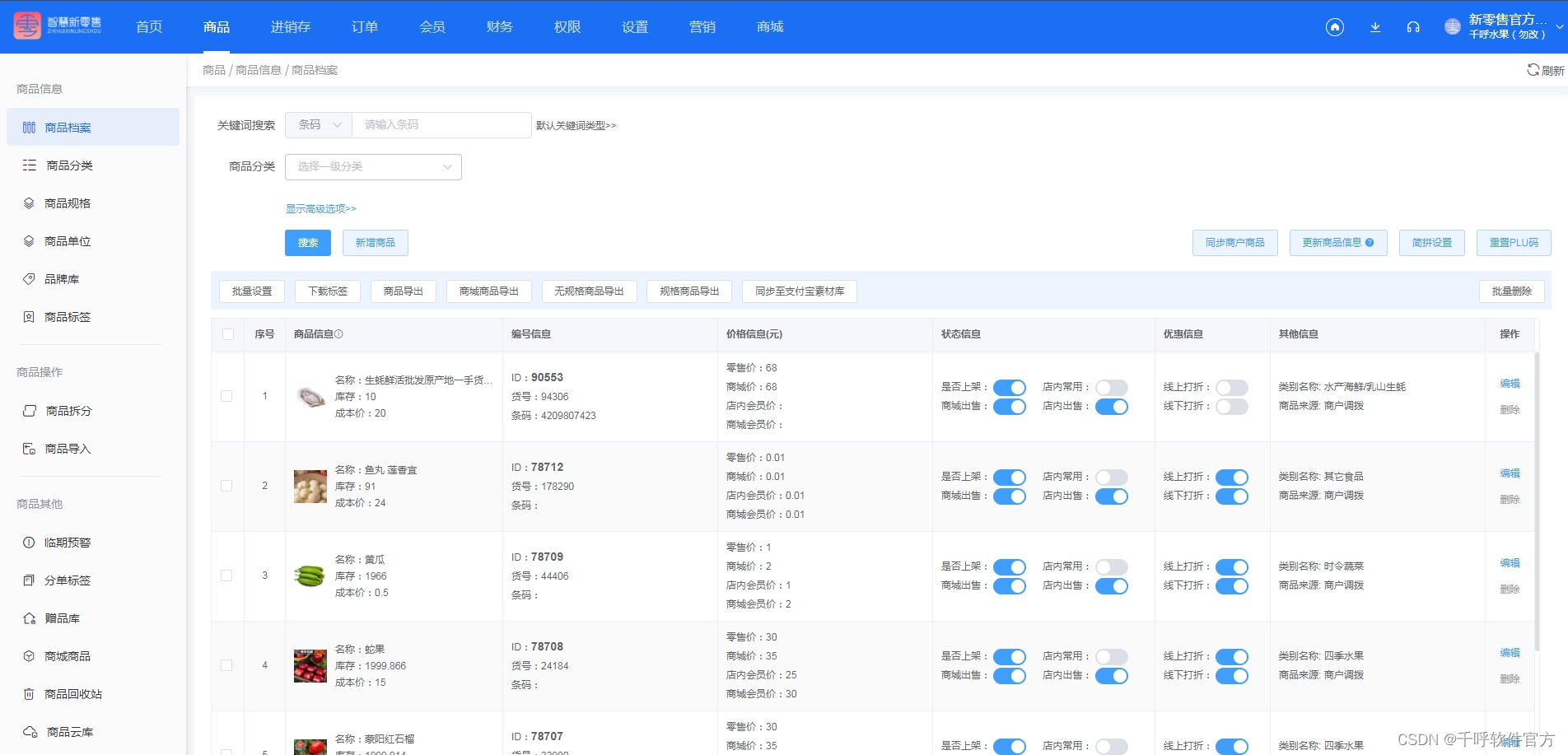Click the 商品单位 sidebar icon

(x=29, y=241)
